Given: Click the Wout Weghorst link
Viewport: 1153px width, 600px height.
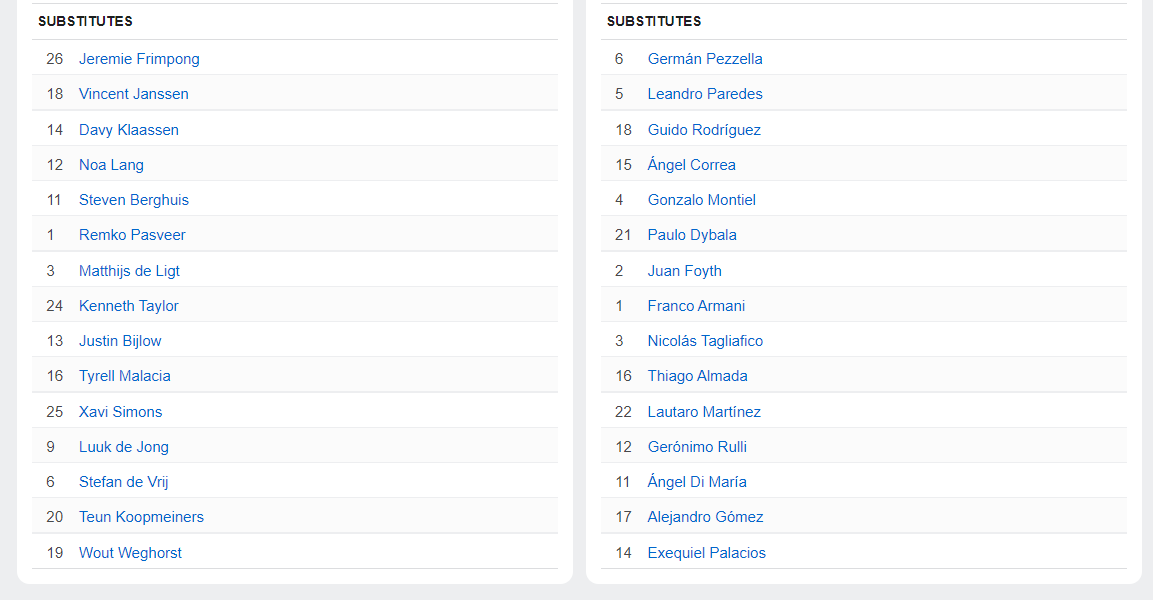Looking at the screenshot, I should 130,553.
